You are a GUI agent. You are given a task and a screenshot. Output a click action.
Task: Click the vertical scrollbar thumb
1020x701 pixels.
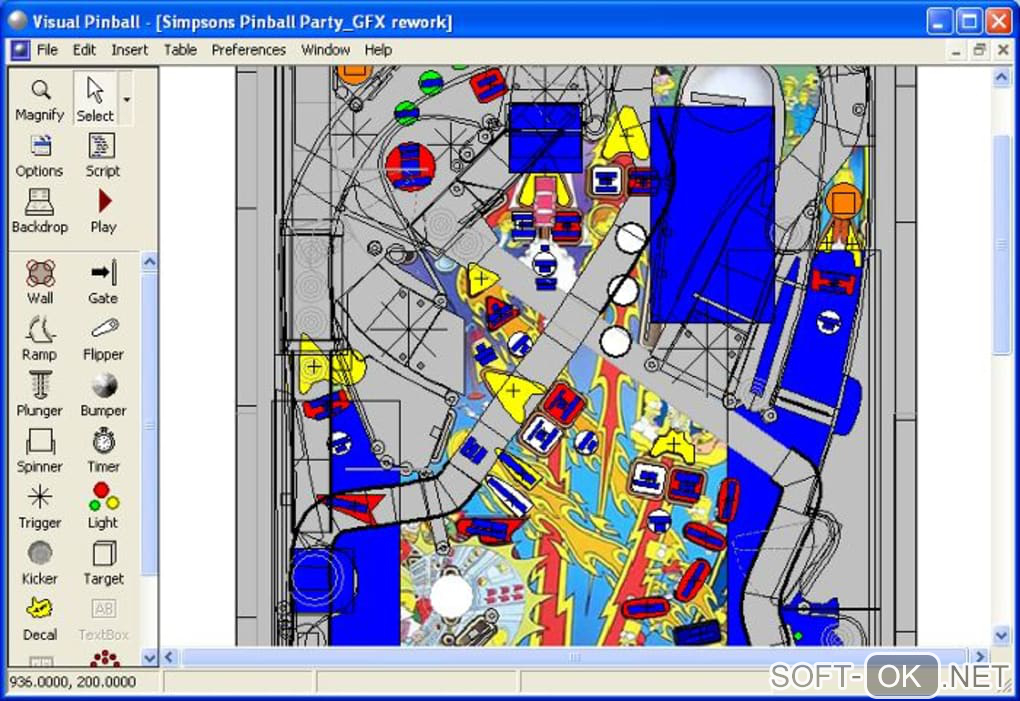click(x=1001, y=245)
